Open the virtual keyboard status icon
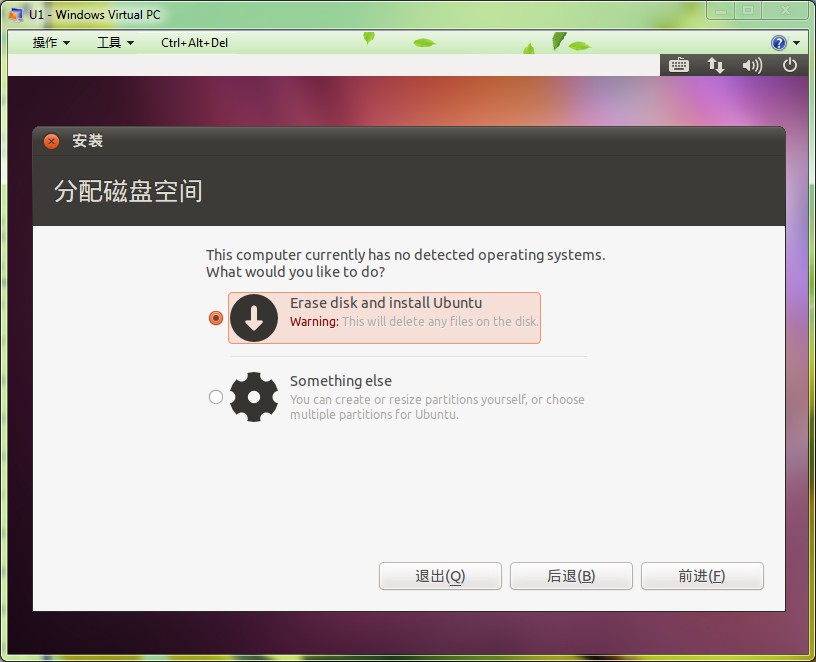The image size is (816, 662). point(678,65)
